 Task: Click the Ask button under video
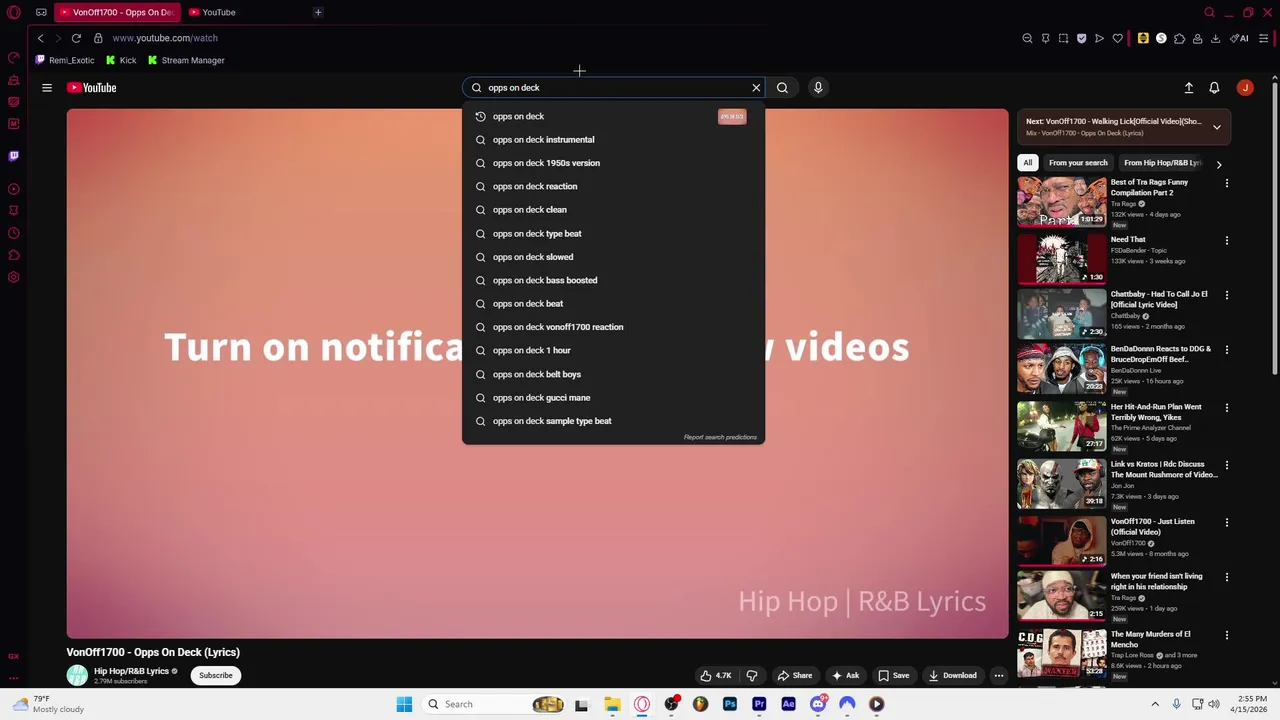(846, 675)
